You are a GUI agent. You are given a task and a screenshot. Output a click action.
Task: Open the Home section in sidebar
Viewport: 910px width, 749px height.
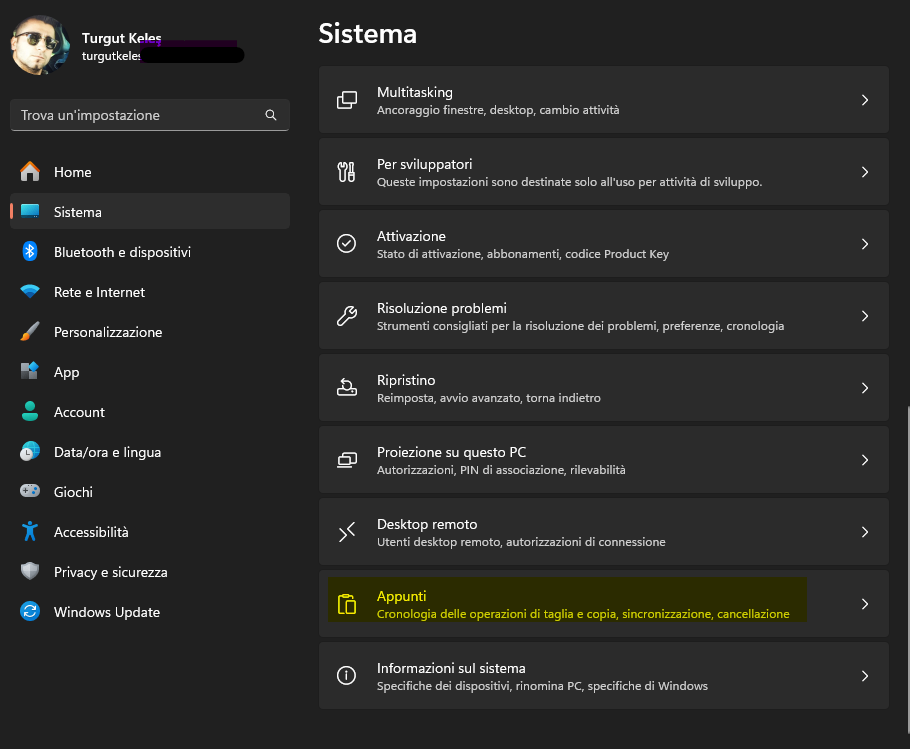(72, 172)
